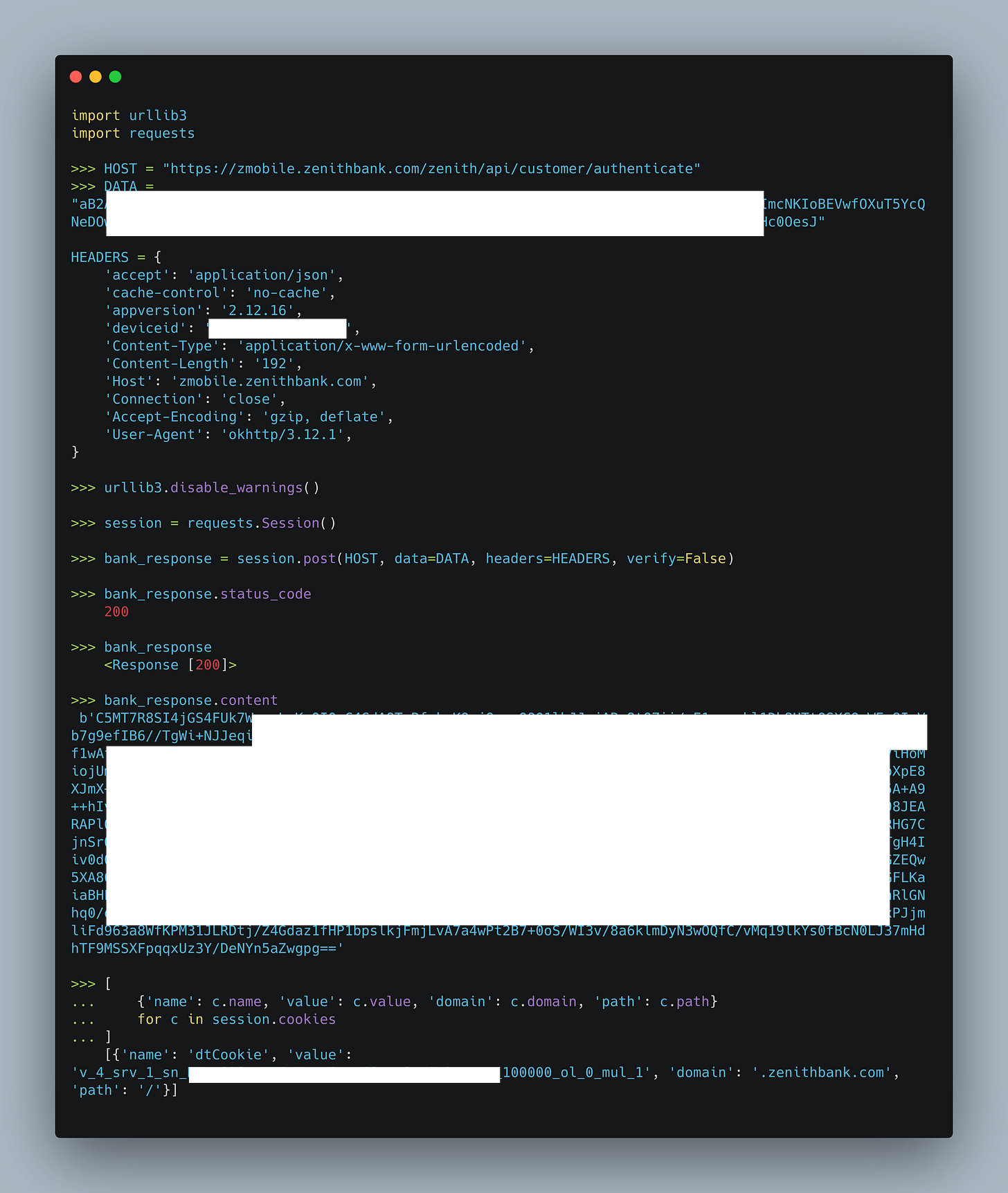This screenshot has width=1008, height=1193.
Task: Select the 'Content-Type' x-www-form-urlencoded header
Action: click(x=319, y=346)
